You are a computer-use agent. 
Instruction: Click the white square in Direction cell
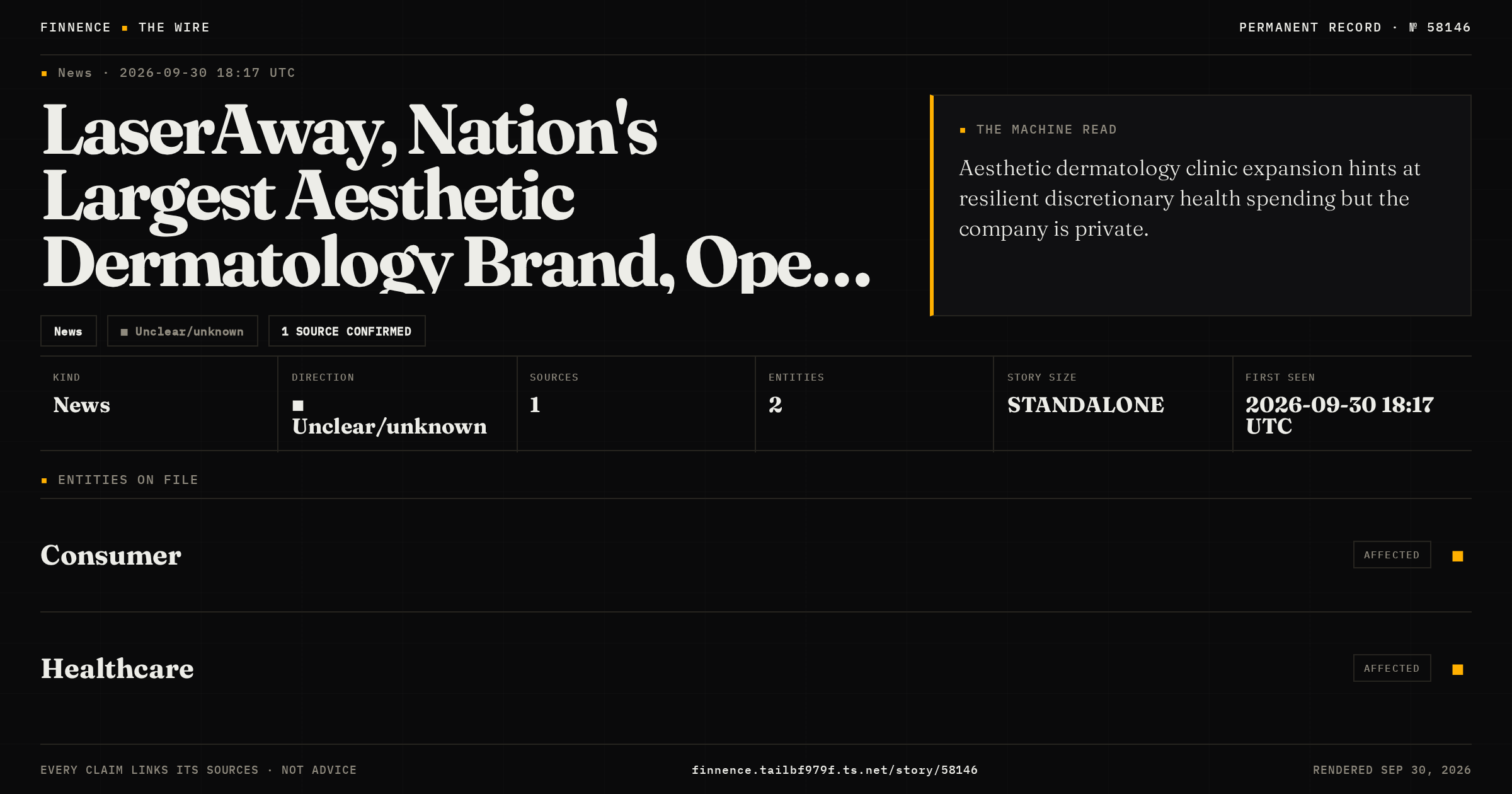(x=298, y=405)
